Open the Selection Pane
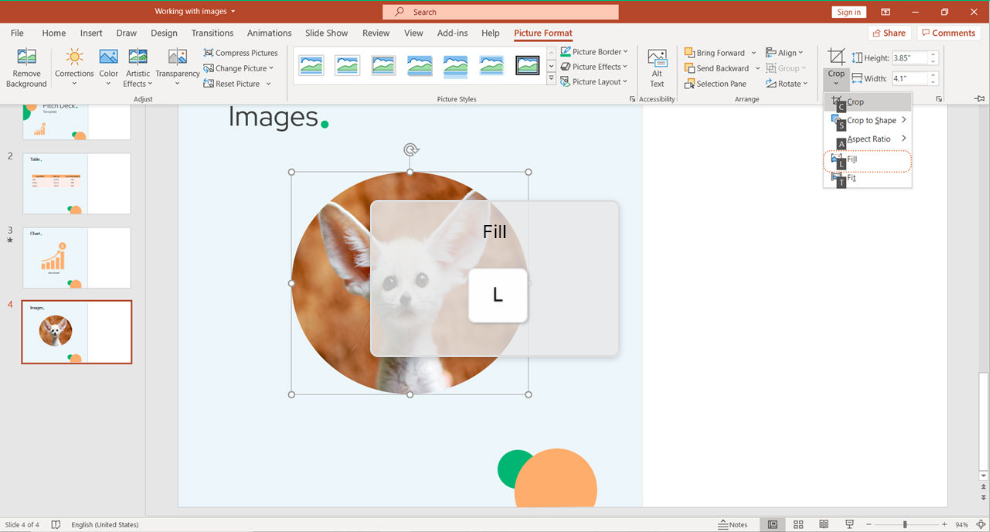 click(x=715, y=84)
